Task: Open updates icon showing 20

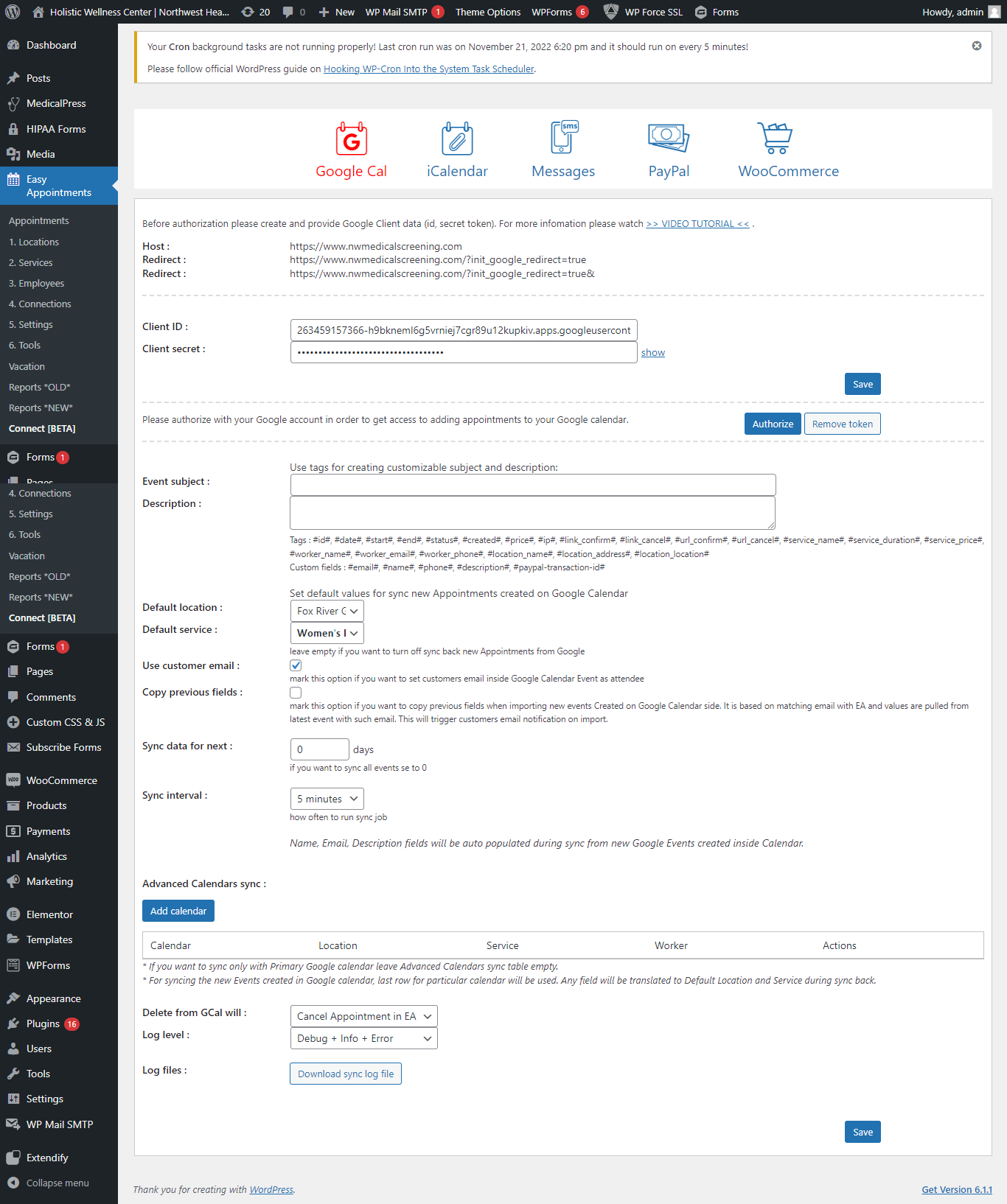Action: tap(255, 12)
